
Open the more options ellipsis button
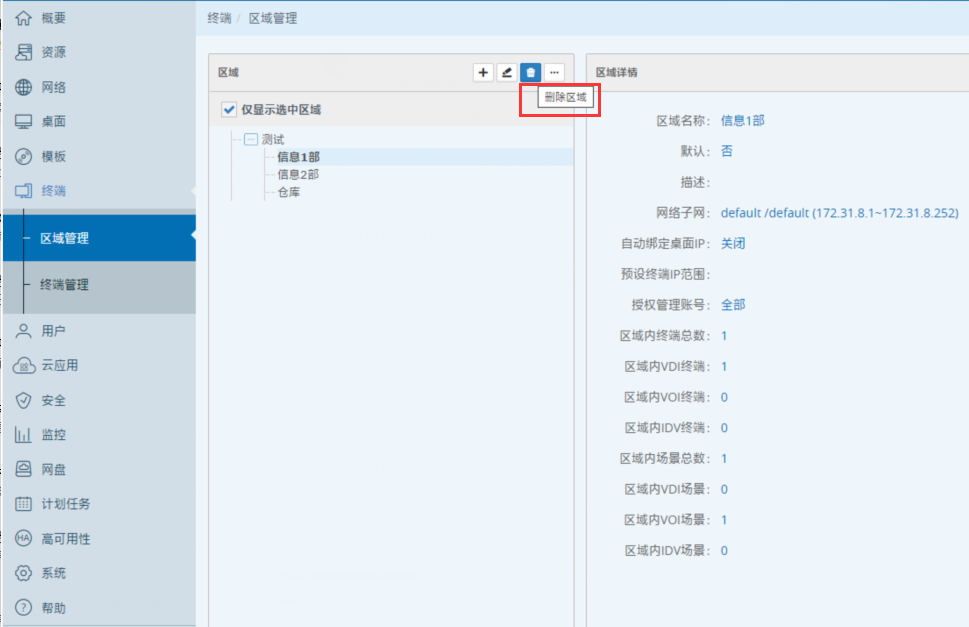554,72
